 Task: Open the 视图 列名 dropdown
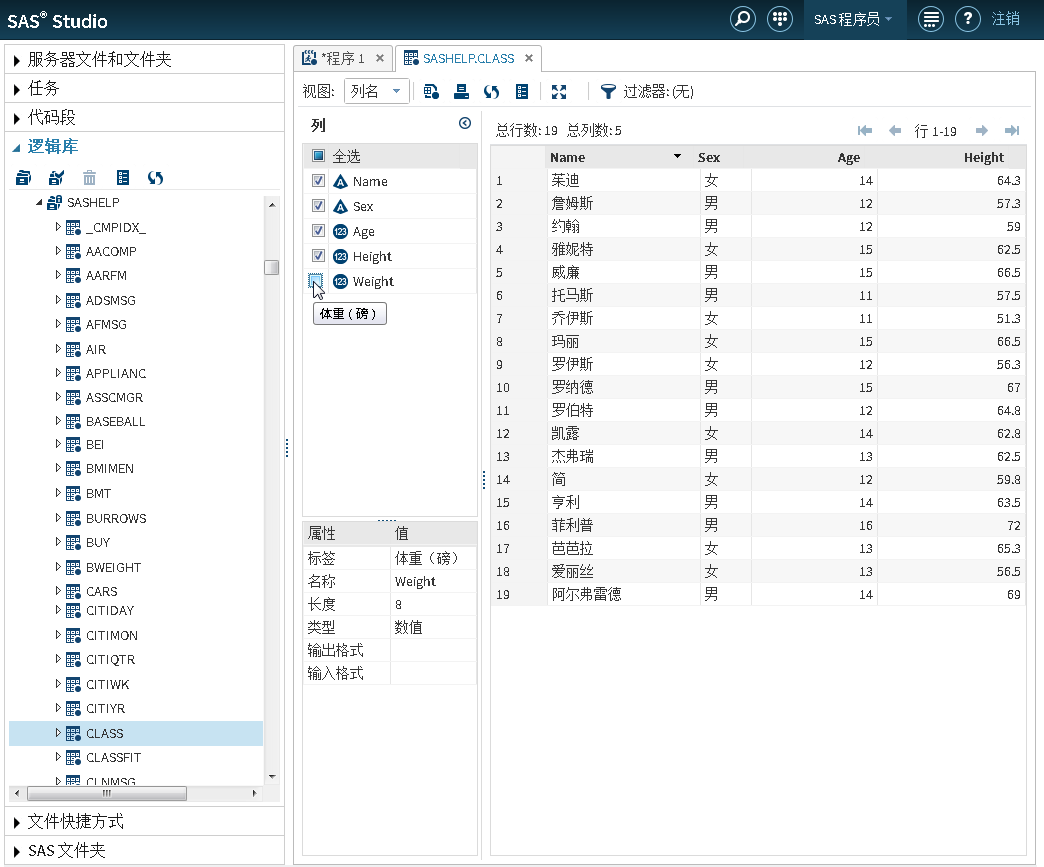coord(377,92)
